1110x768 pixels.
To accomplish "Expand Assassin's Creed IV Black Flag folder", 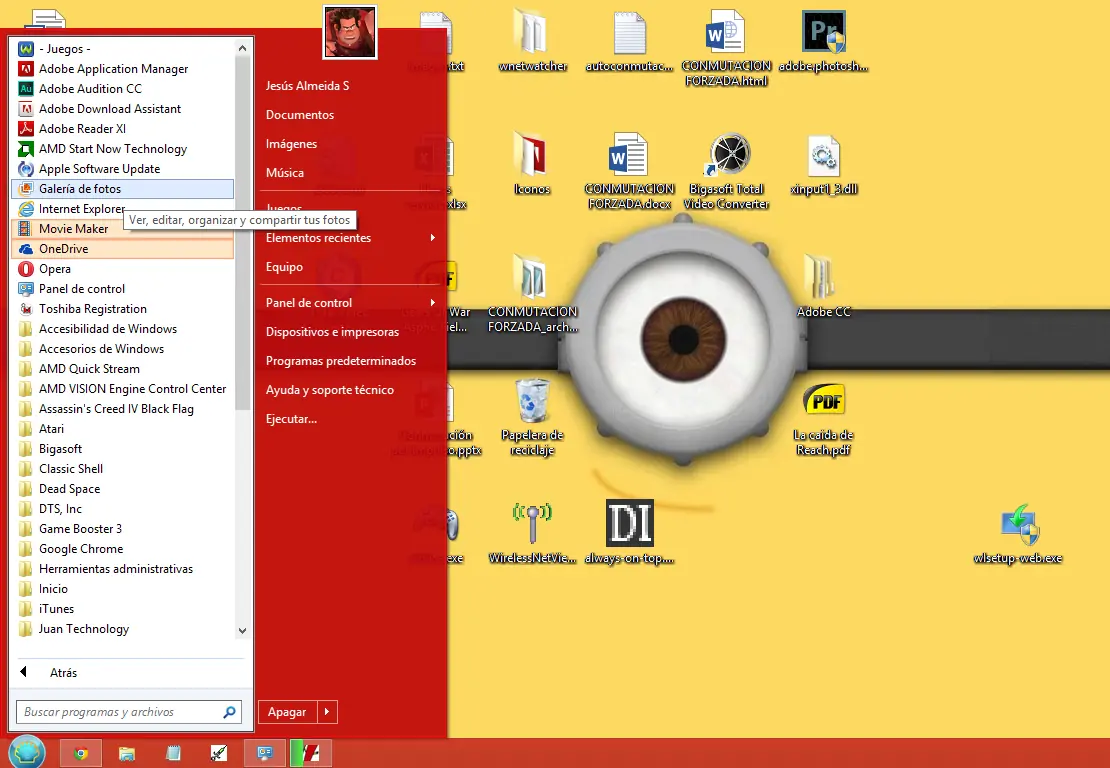I will pos(122,409).
